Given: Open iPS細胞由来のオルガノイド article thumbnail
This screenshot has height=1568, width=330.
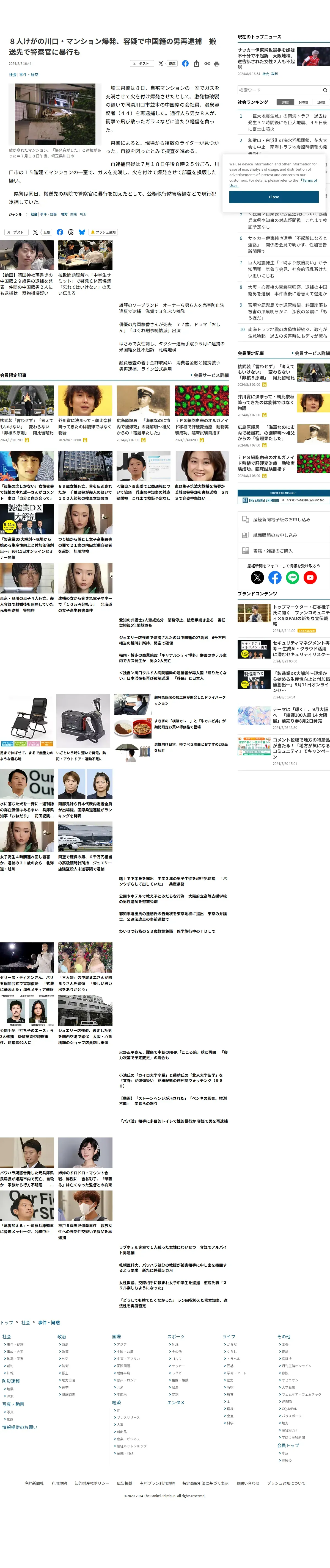Looking at the screenshot, I should point(202,400).
